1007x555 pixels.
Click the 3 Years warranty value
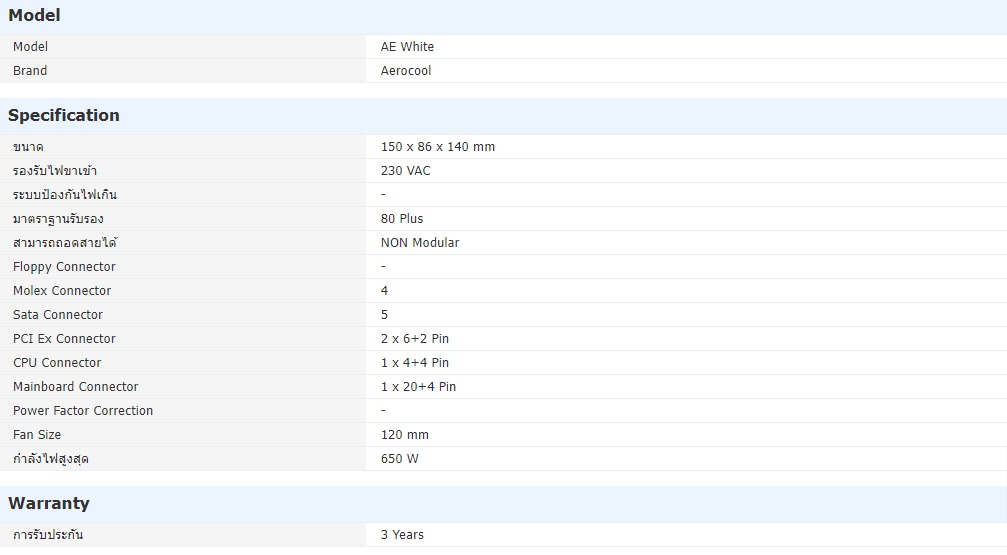[402, 535]
